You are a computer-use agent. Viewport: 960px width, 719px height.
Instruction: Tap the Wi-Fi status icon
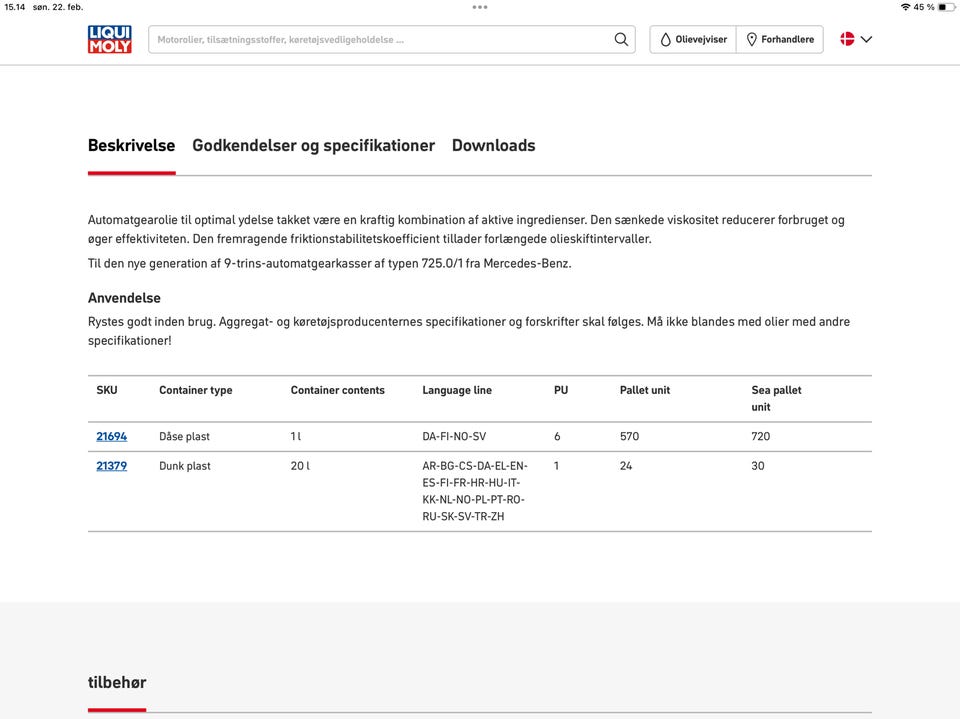point(905,7)
